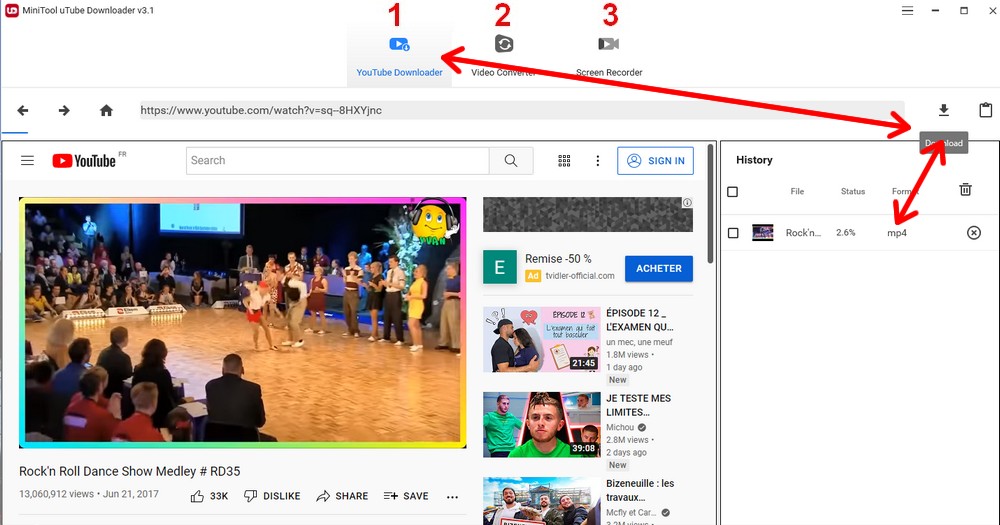Click the Rock'n download thumbnail
This screenshot has height=525, width=1000.
click(x=763, y=232)
